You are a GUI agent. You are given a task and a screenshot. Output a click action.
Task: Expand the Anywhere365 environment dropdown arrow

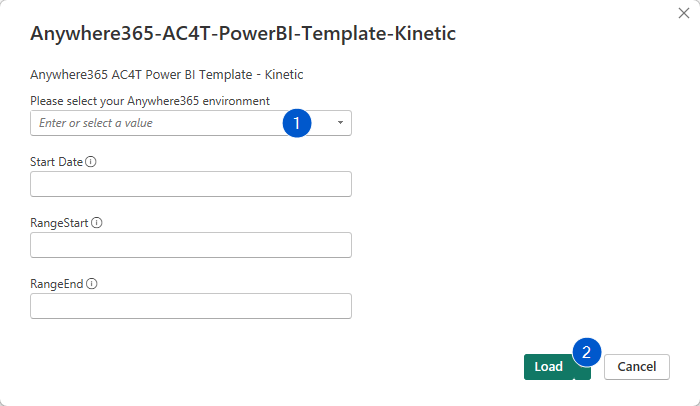click(340, 123)
